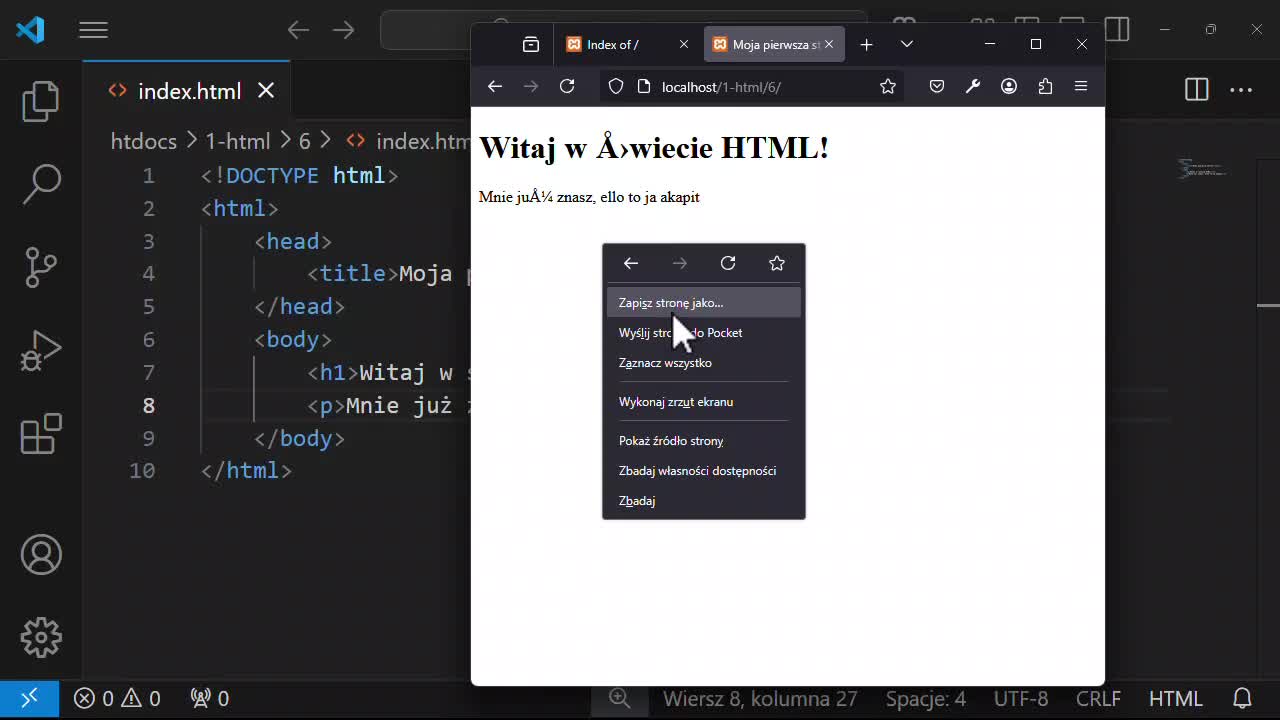Open Firefox recent browsing tab icon
This screenshot has width=1280, height=720.
[531, 44]
